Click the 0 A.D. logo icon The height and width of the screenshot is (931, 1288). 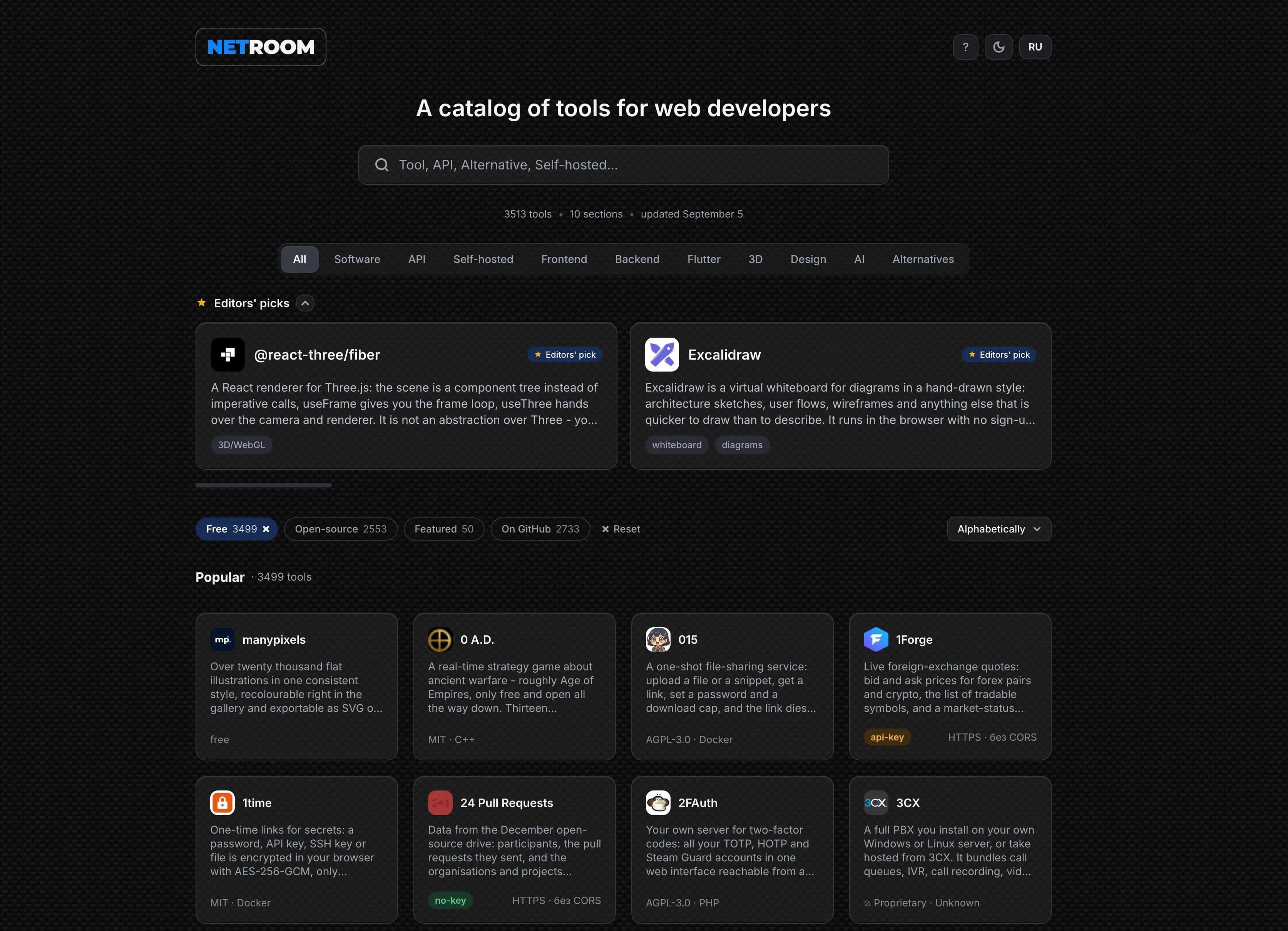tap(440, 640)
